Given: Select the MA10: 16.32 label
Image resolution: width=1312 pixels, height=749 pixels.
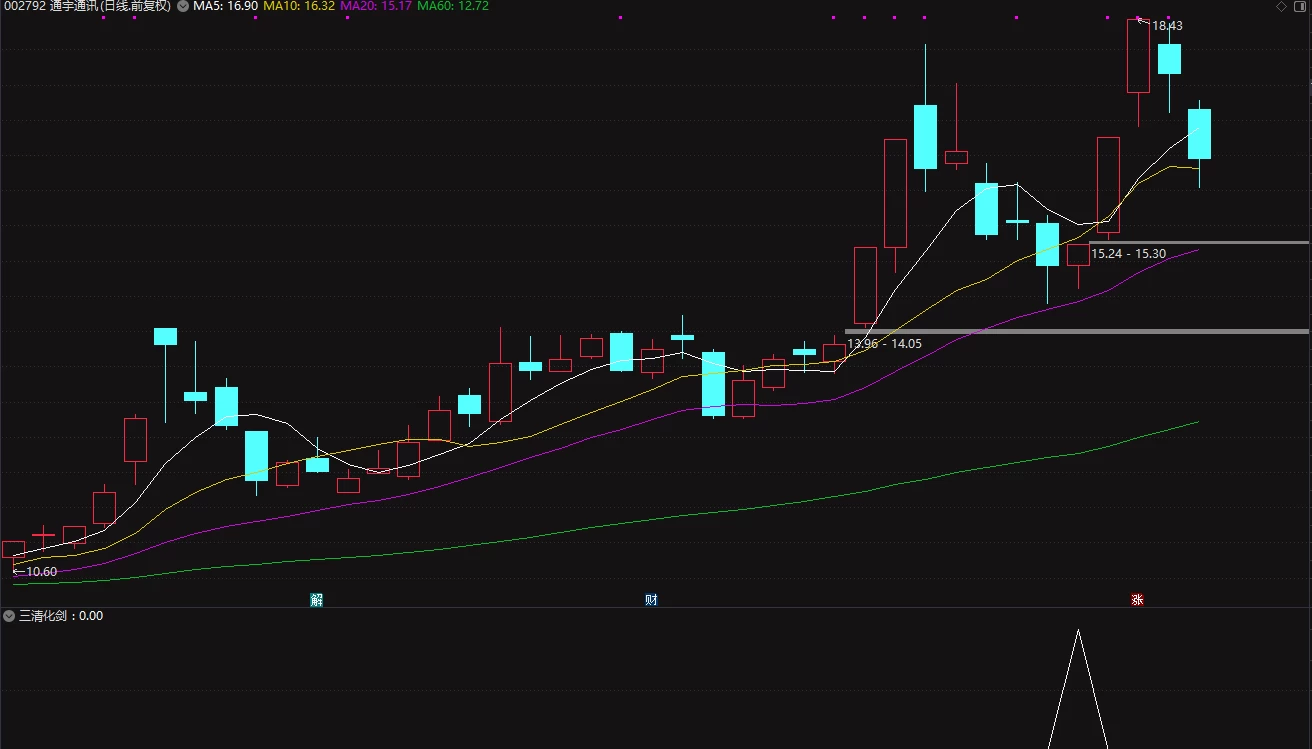Looking at the screenshot, I should [x=298, y=6].
